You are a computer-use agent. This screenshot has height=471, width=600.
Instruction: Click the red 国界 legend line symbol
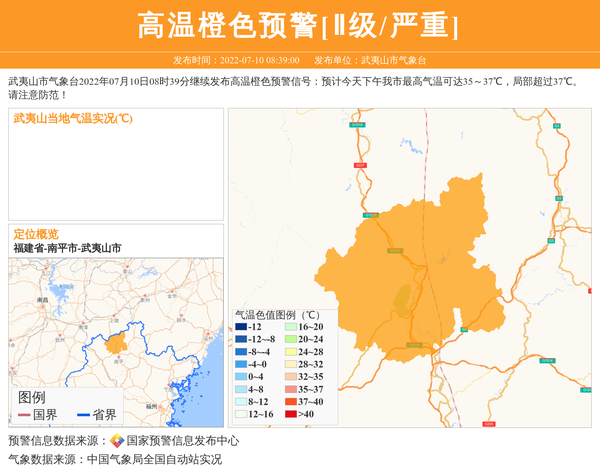(23, 414)
